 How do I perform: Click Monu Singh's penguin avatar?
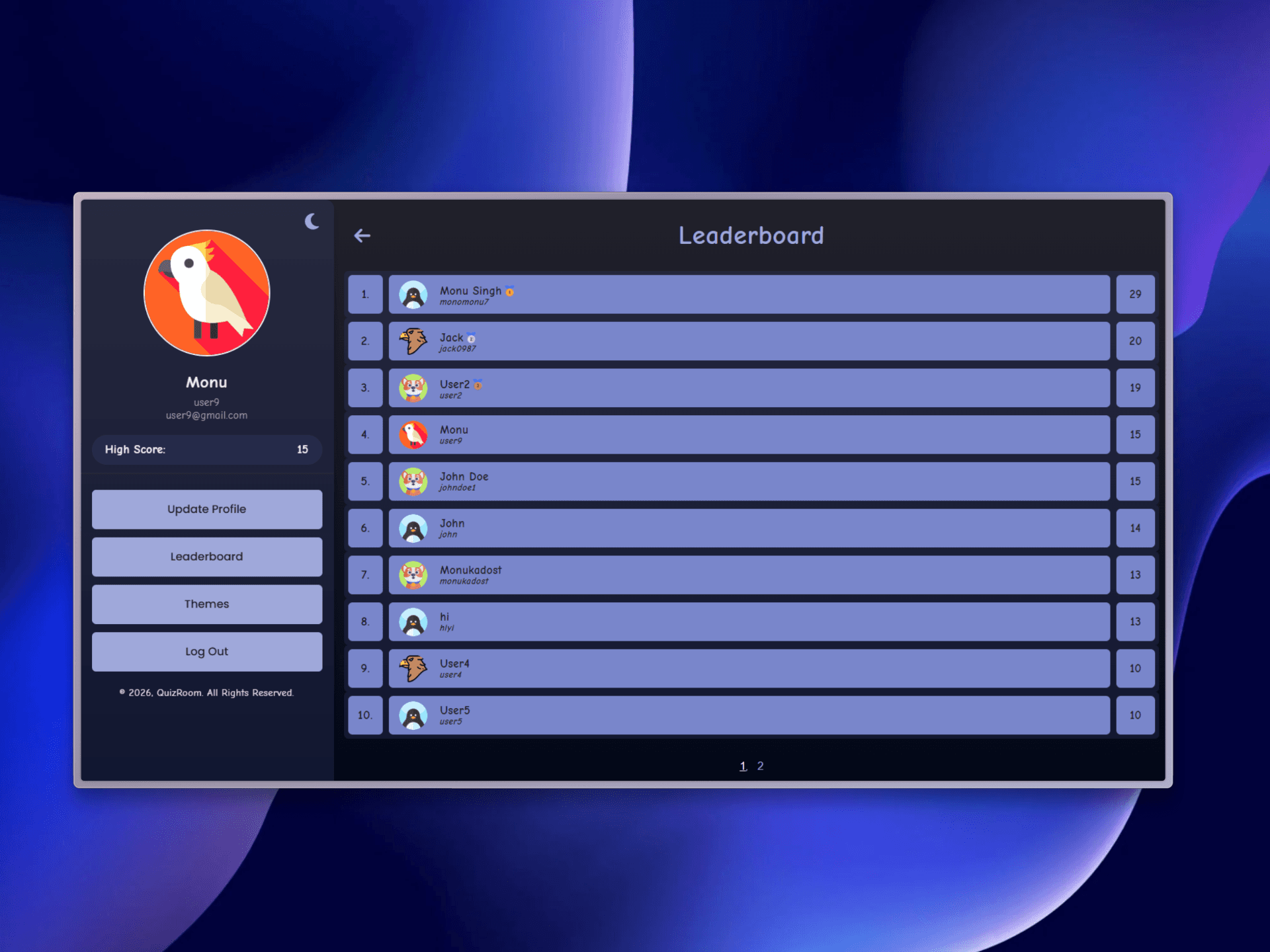[413, 295]
